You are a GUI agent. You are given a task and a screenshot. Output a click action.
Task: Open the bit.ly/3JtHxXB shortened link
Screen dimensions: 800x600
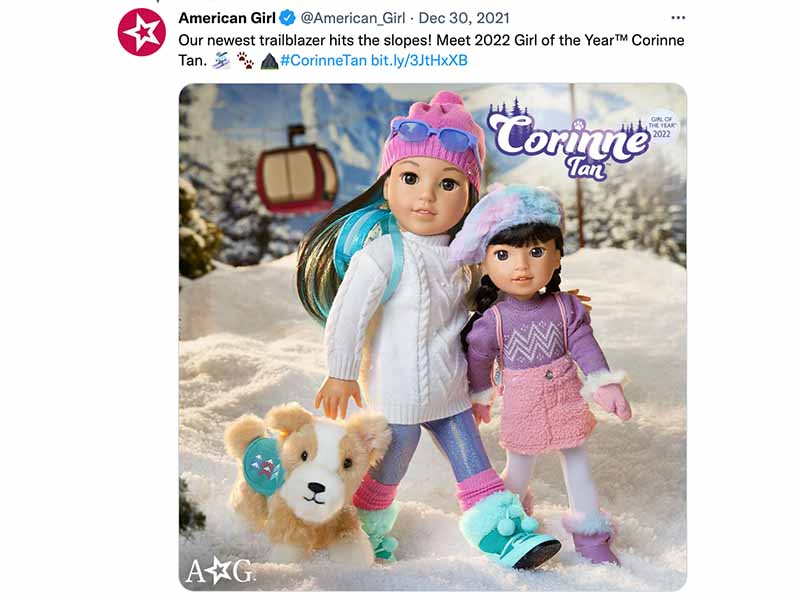(419, 60)
